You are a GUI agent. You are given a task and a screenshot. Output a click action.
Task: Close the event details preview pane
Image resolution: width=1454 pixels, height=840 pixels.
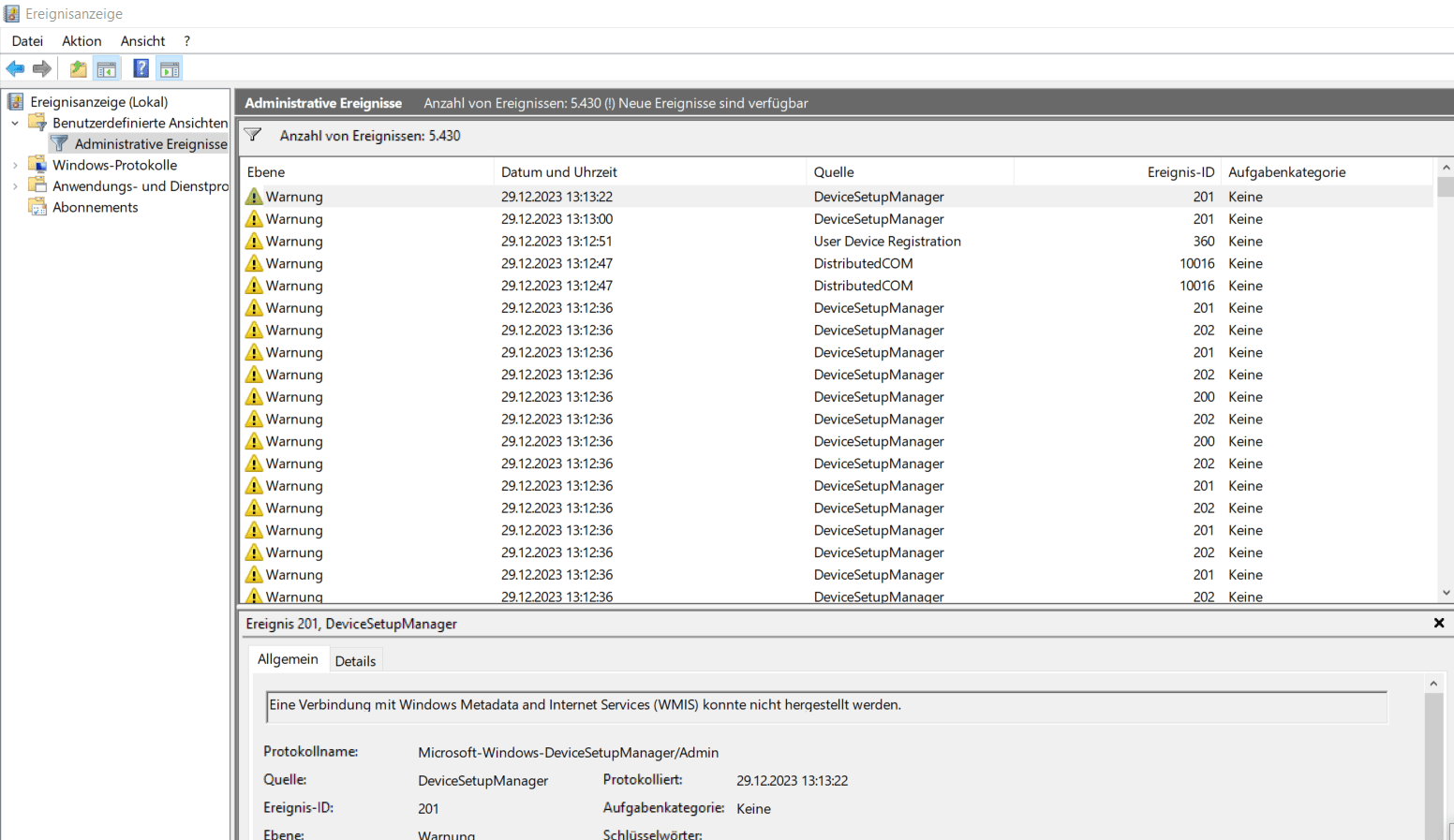point(1439,623)
